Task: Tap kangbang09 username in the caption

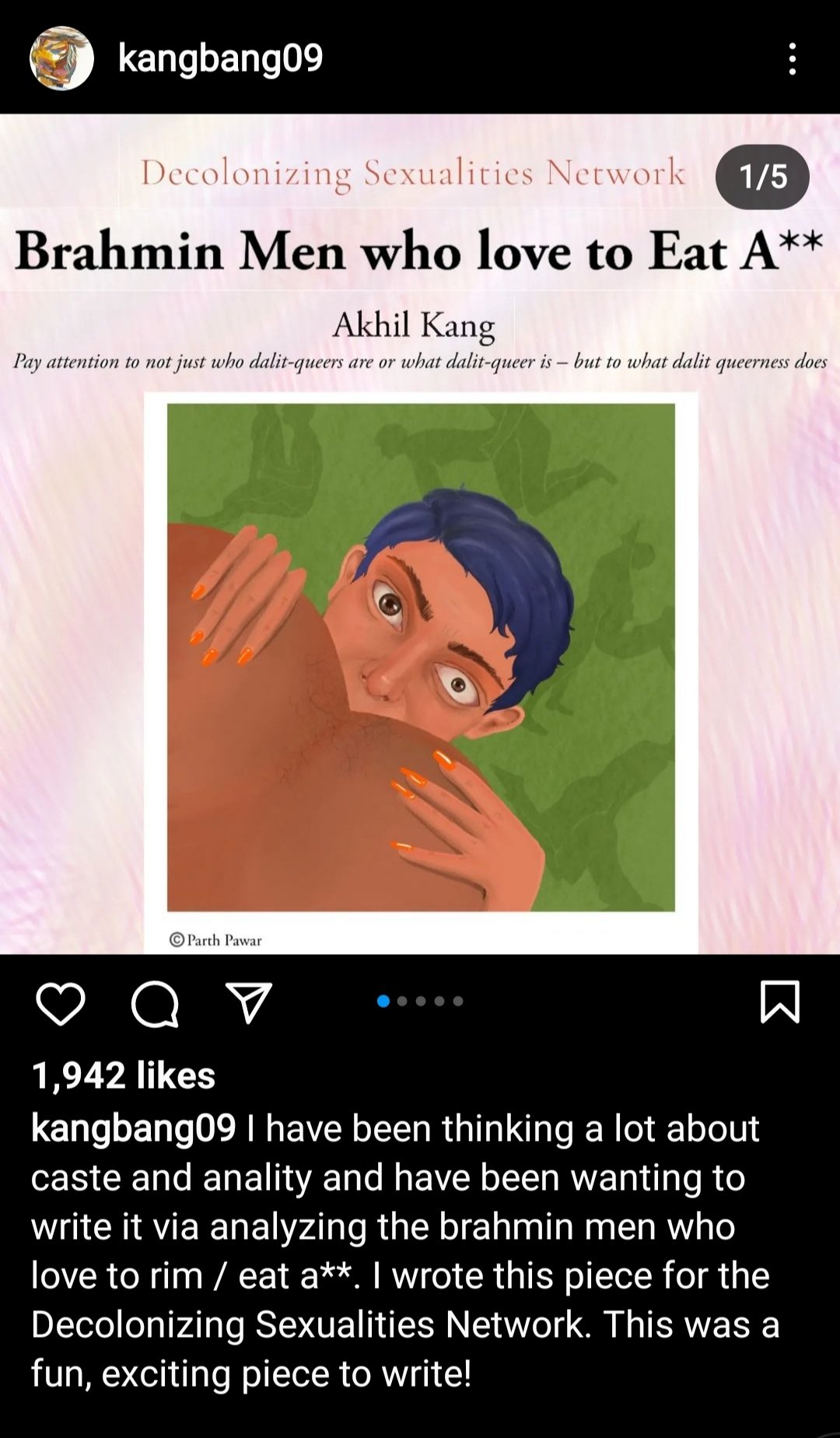Action: click(133, 1128)
